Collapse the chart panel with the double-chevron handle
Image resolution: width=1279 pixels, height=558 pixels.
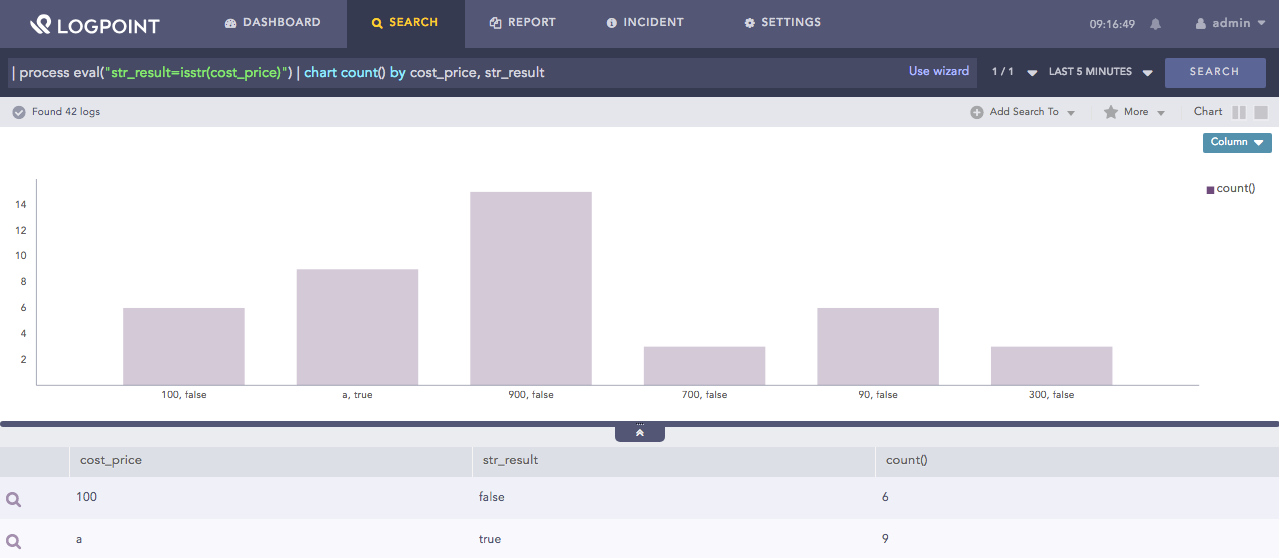[x=639, y=433]
